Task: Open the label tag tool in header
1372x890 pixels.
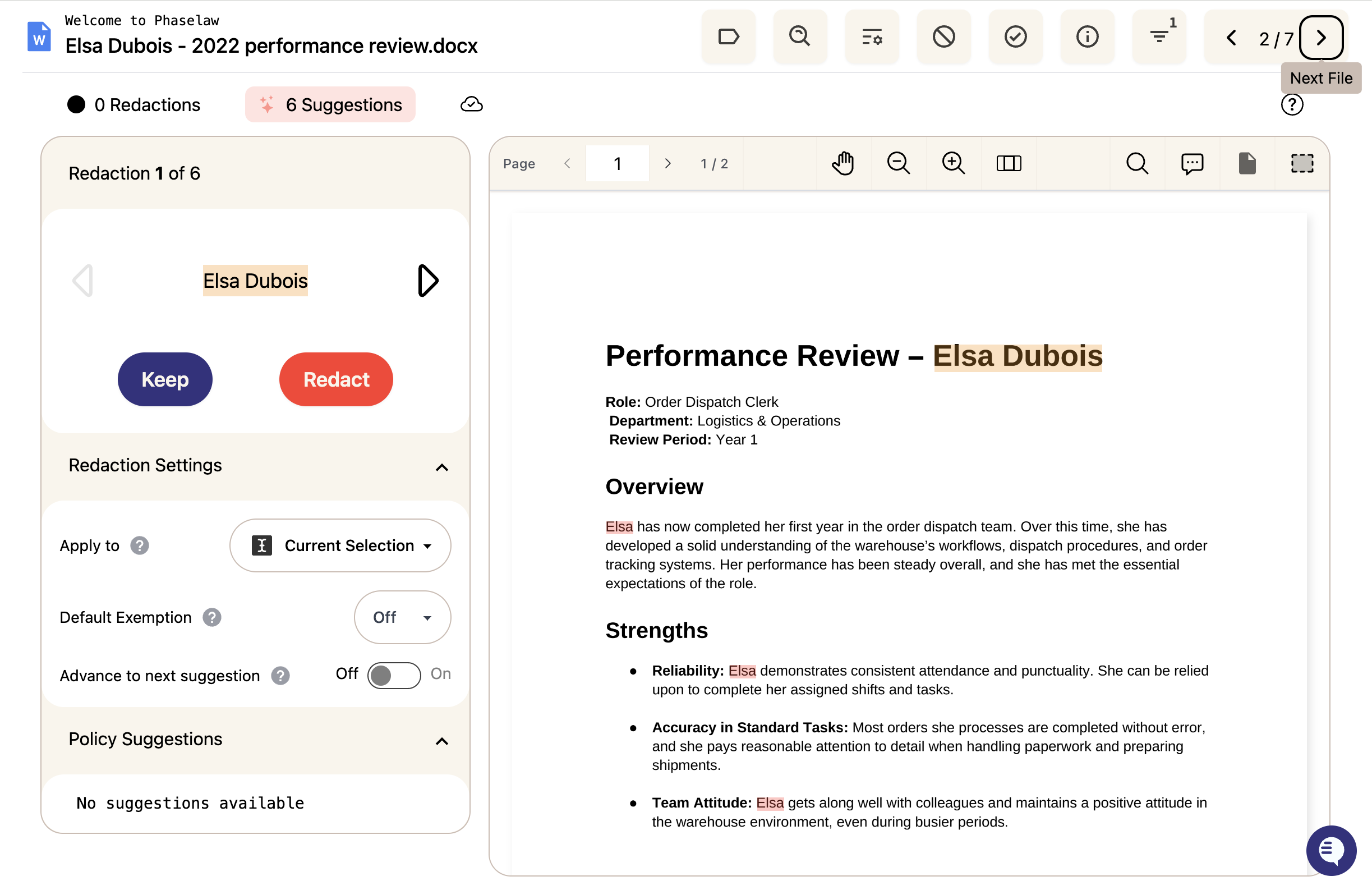Action: (728, 37)
